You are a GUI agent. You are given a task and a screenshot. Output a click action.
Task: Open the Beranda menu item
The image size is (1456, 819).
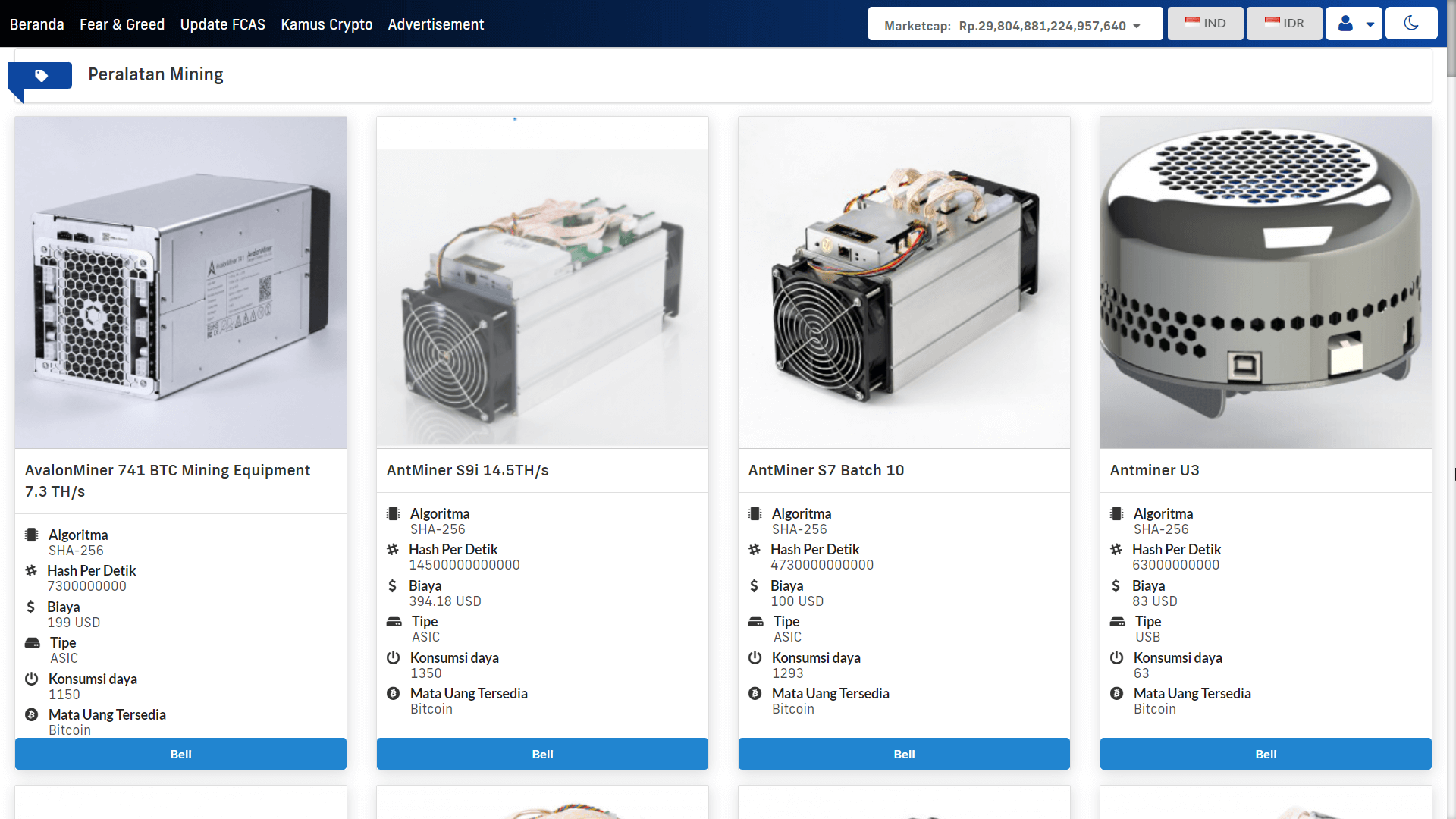36,24
